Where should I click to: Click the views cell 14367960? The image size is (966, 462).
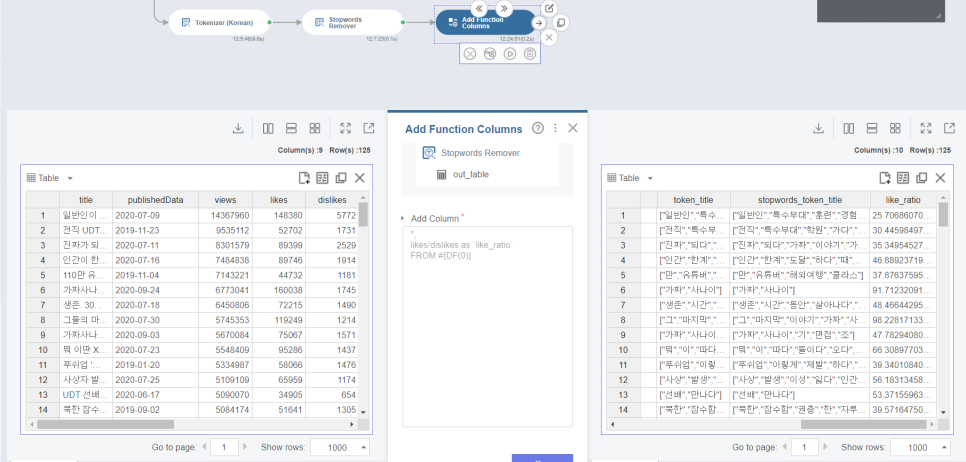pyautogui.click(x=225, y=216)
